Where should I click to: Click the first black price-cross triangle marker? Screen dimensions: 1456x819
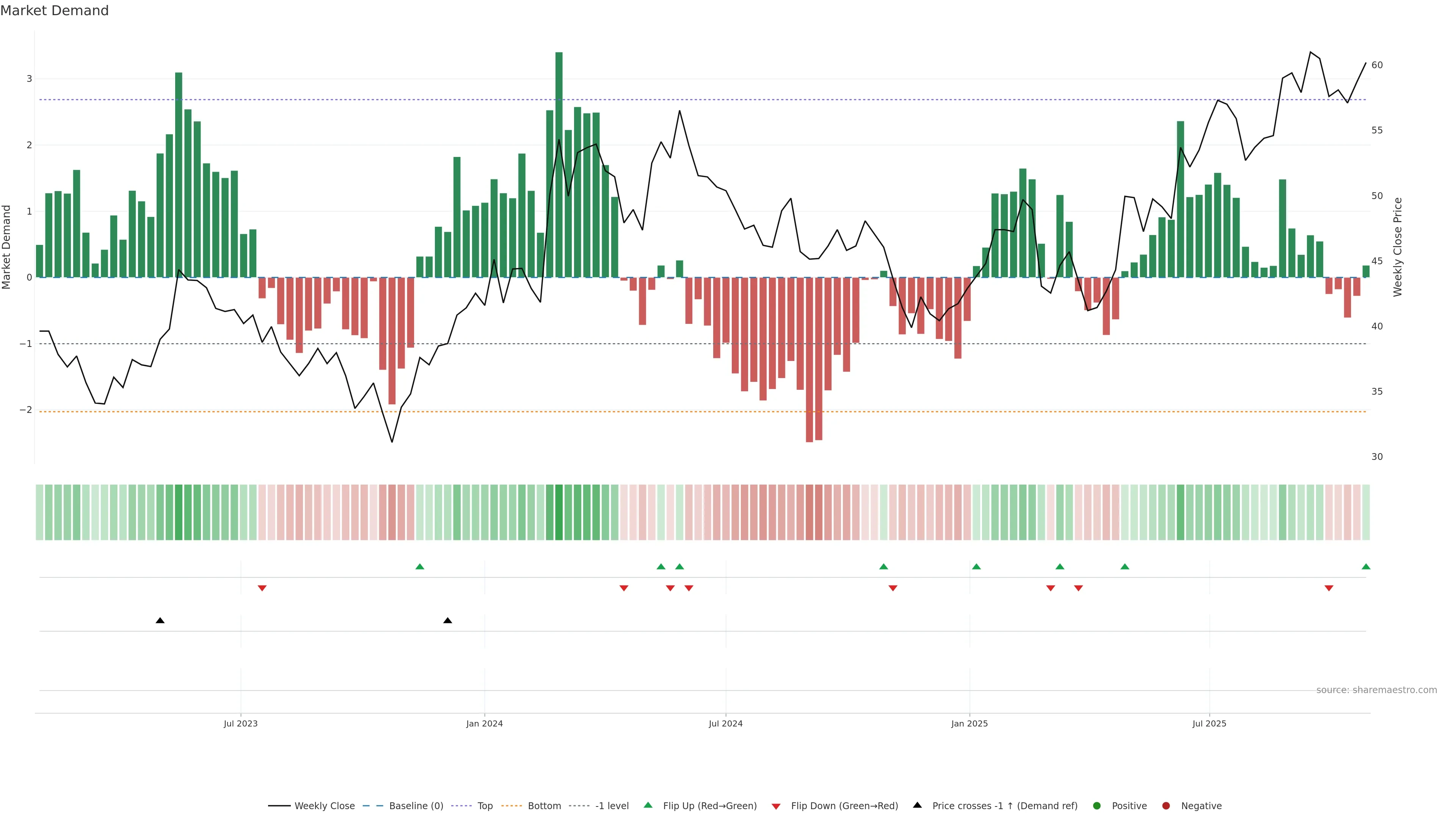coord(160,621)
